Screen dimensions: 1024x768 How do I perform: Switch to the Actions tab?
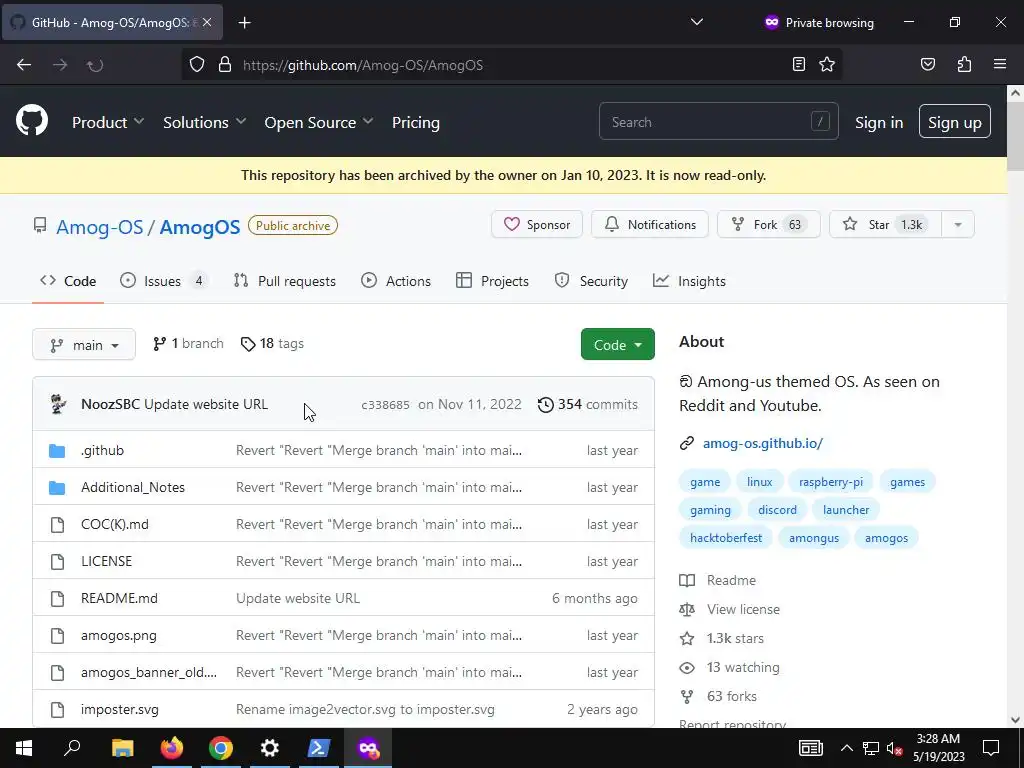pyautogui.click(x=396, y=281)
